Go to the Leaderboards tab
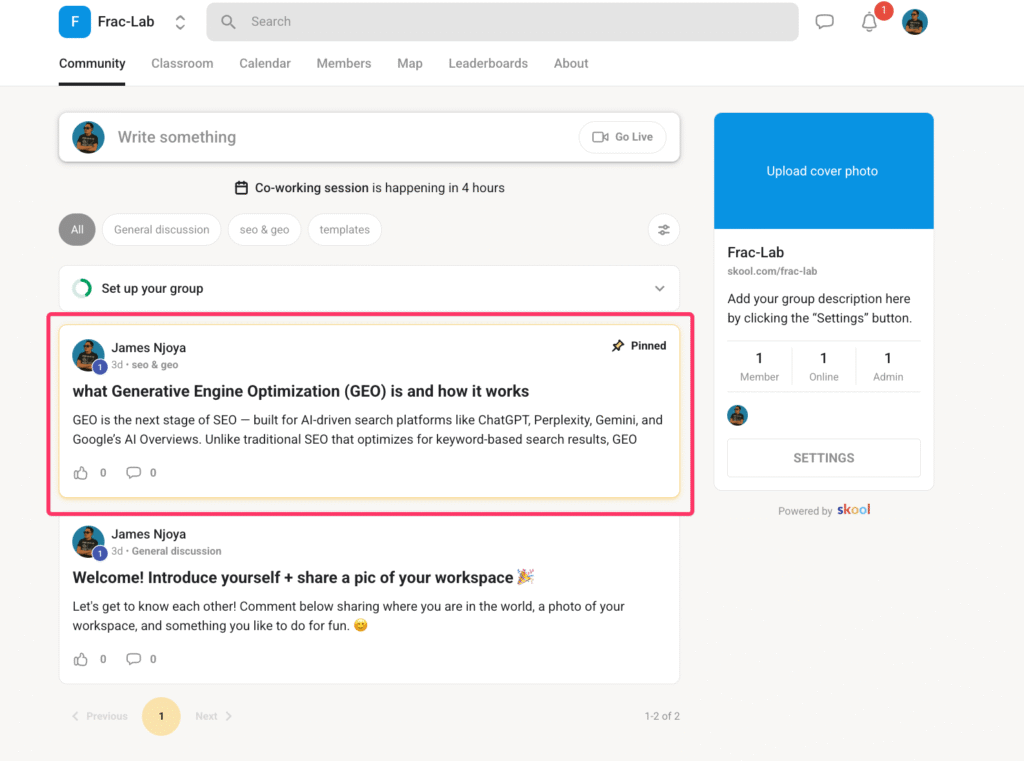 (x=488, y=63)
